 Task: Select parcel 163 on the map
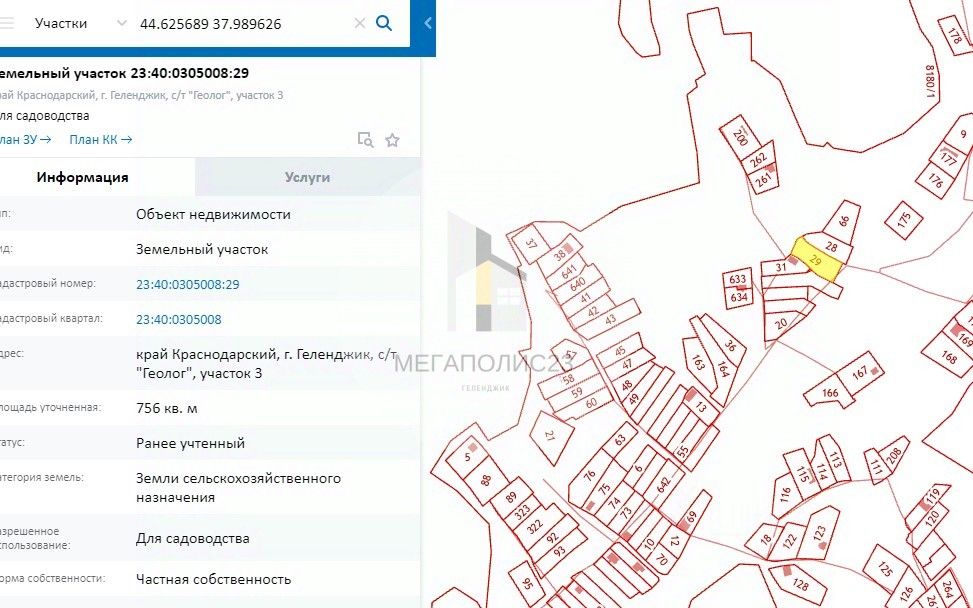click(x=699, y=362)
